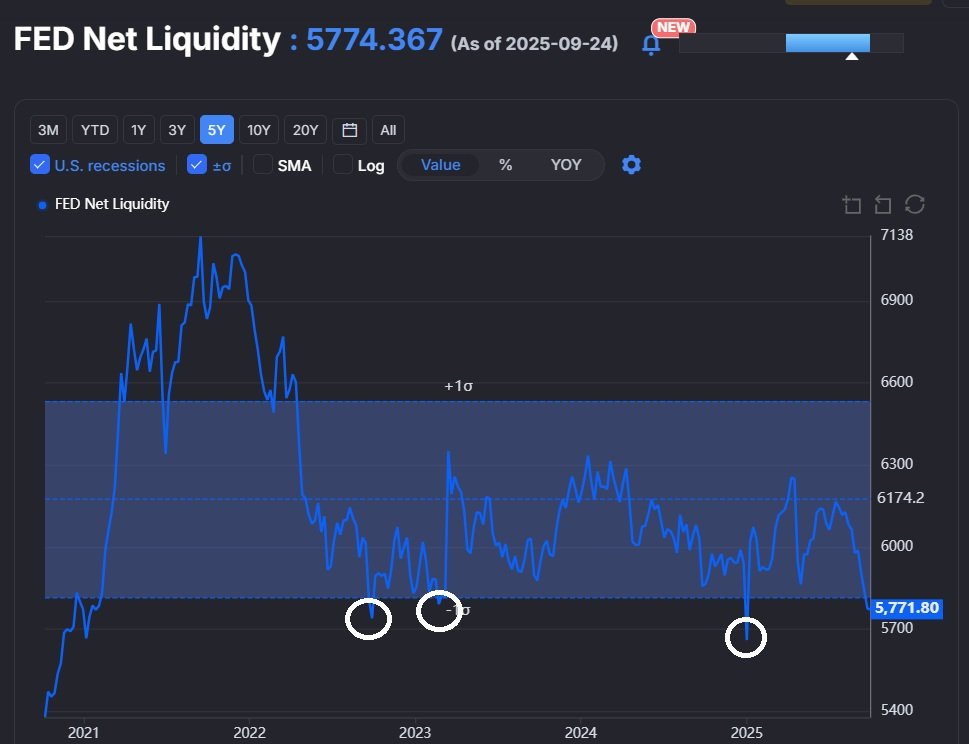Refresh the chart with the reset icon
The image size is (969, 744).
914,204
